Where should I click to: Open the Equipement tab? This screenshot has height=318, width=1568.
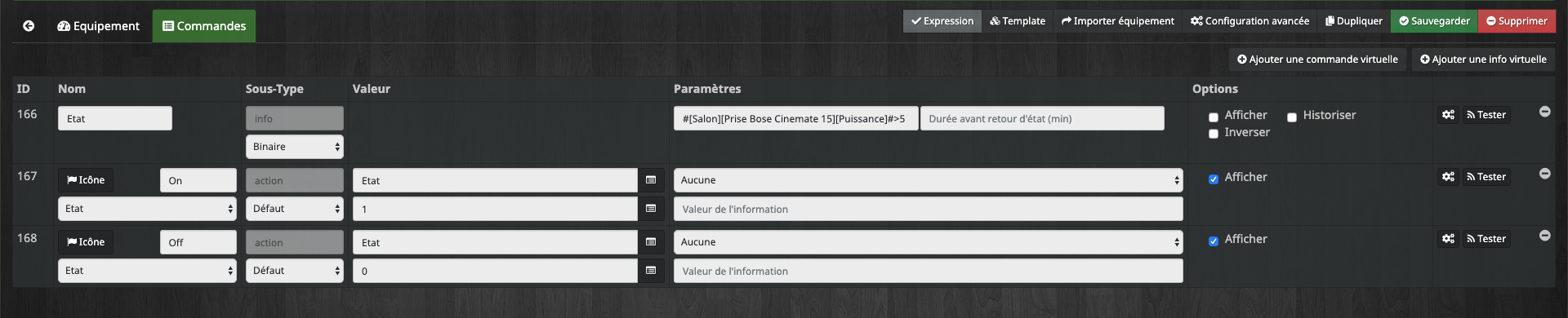pyautogui.click(x=98, y=26)
